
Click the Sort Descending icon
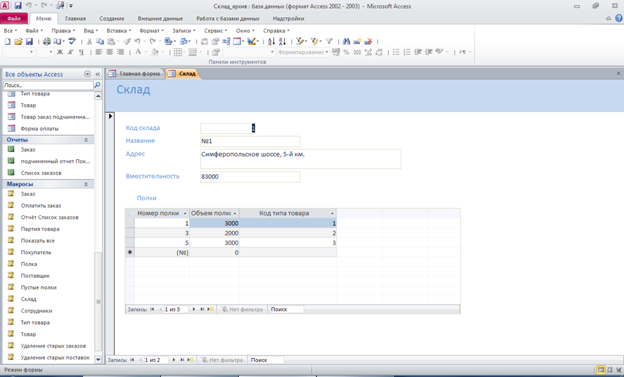tap(282, 41)
